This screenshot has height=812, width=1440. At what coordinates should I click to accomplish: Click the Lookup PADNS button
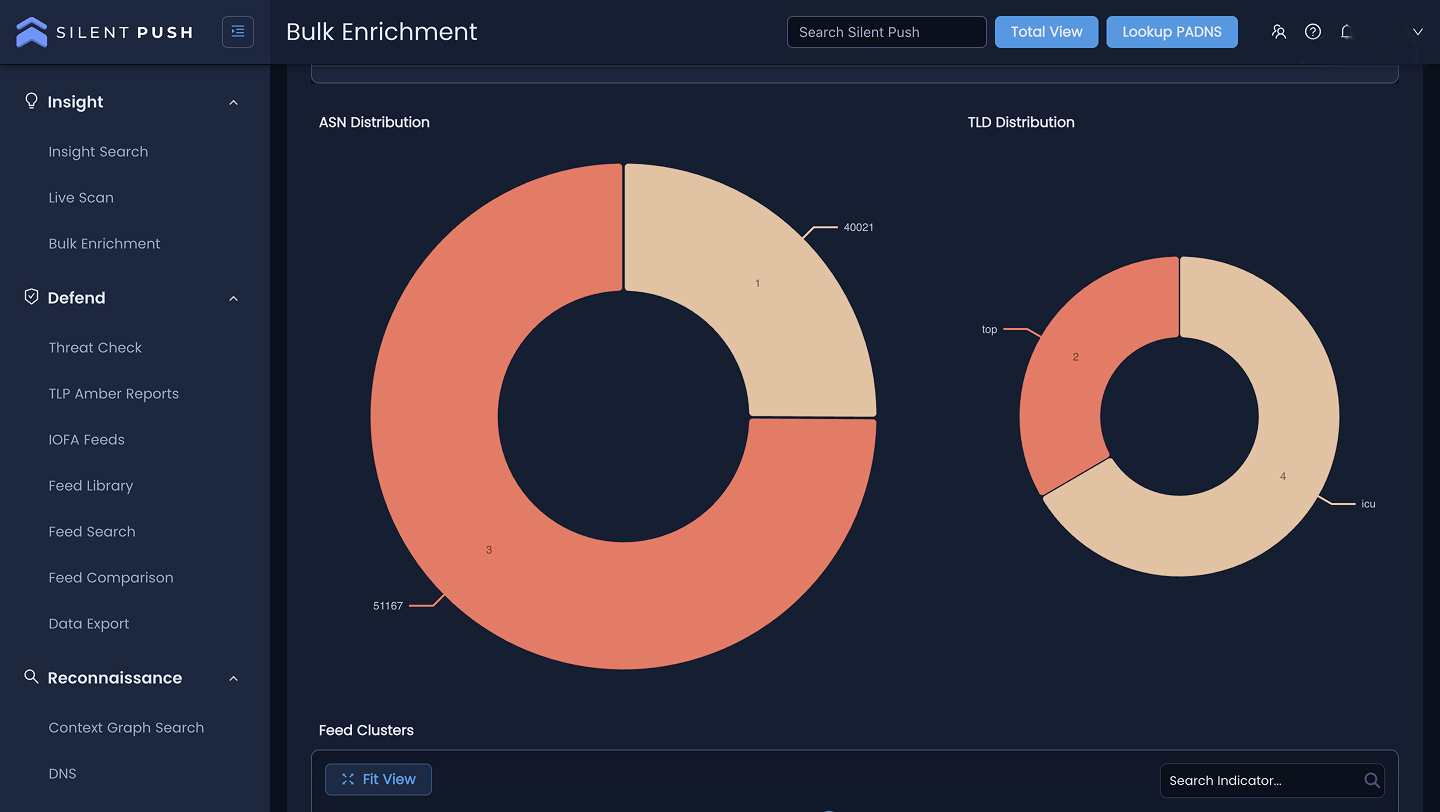coord(1172,32)
